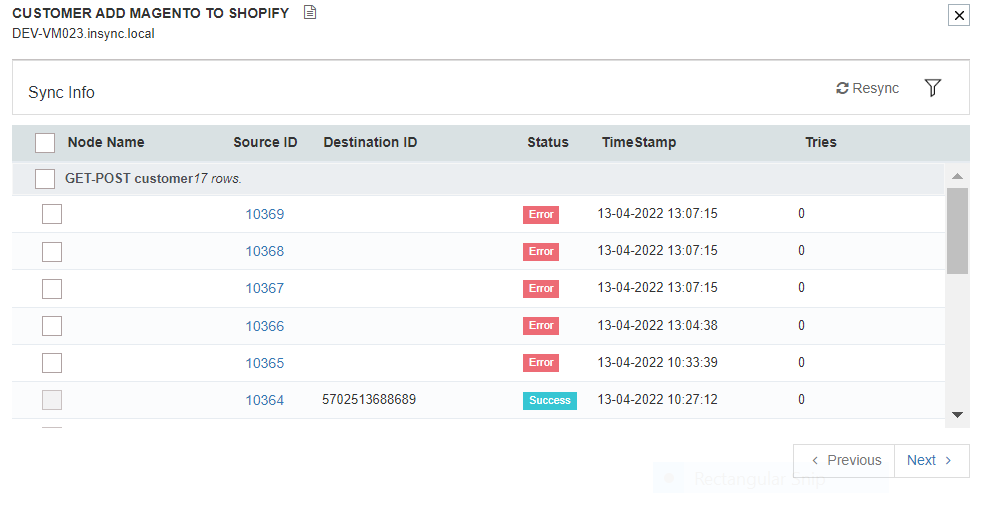Image resolution: width=981 pixels, height=524 pixels.
Task: Open source ID 10369 link
Action: coord(265,214)
